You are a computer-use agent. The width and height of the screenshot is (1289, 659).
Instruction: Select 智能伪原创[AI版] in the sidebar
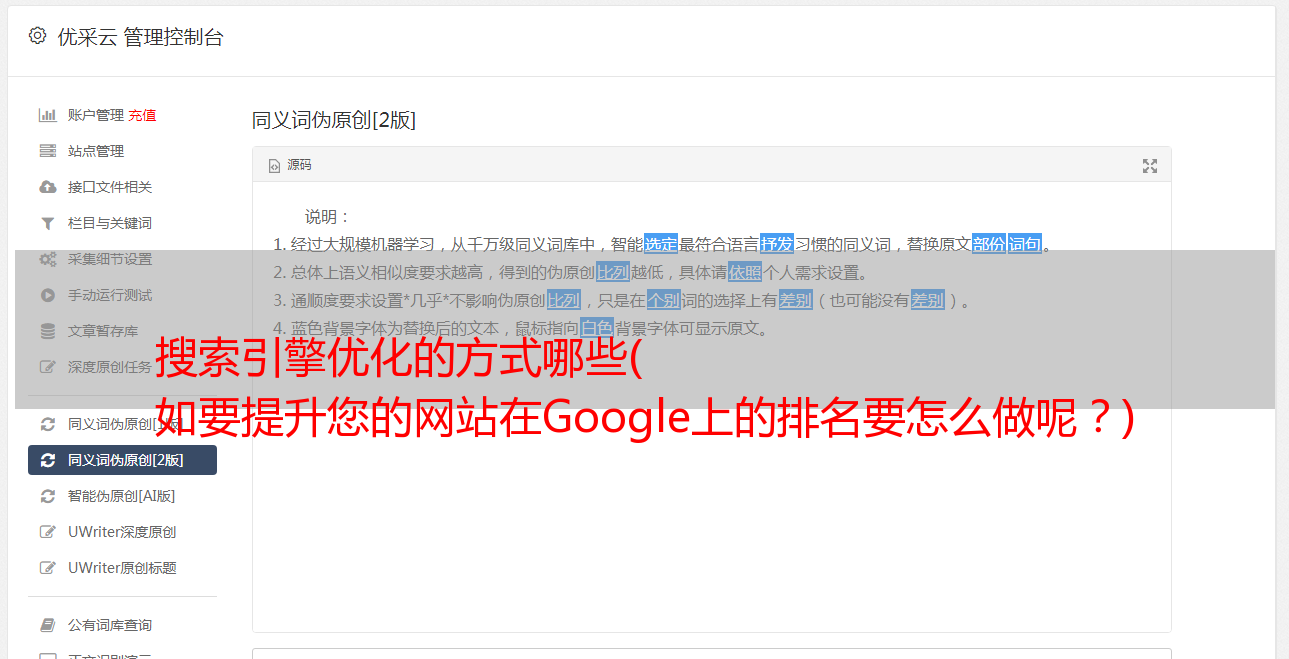click(122, 496)
